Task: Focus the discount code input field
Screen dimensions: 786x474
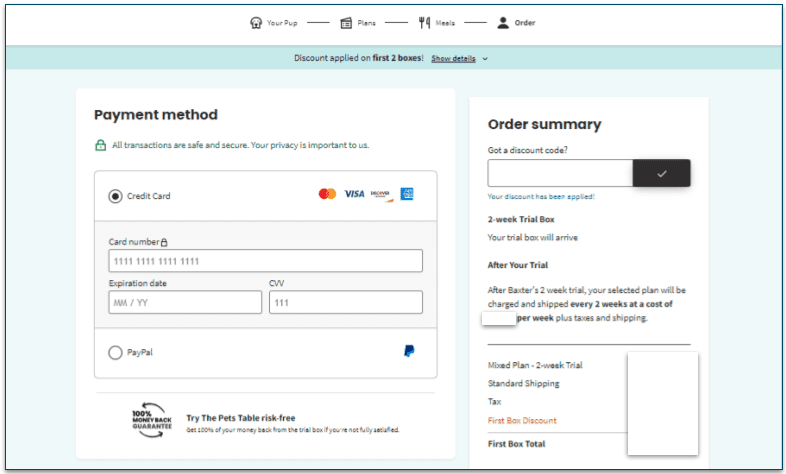Action: coord(560,173)
